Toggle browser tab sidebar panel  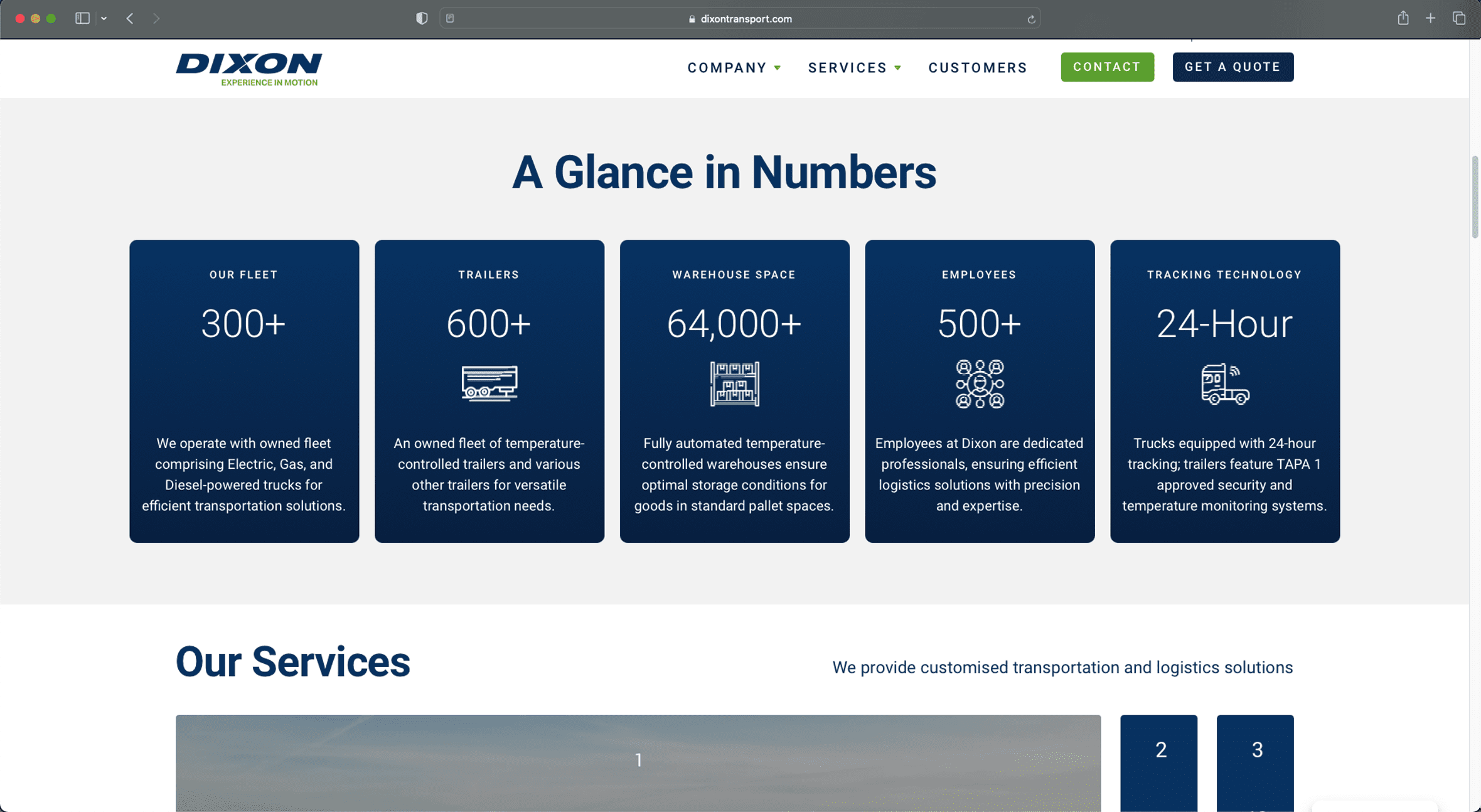[82, 18]
